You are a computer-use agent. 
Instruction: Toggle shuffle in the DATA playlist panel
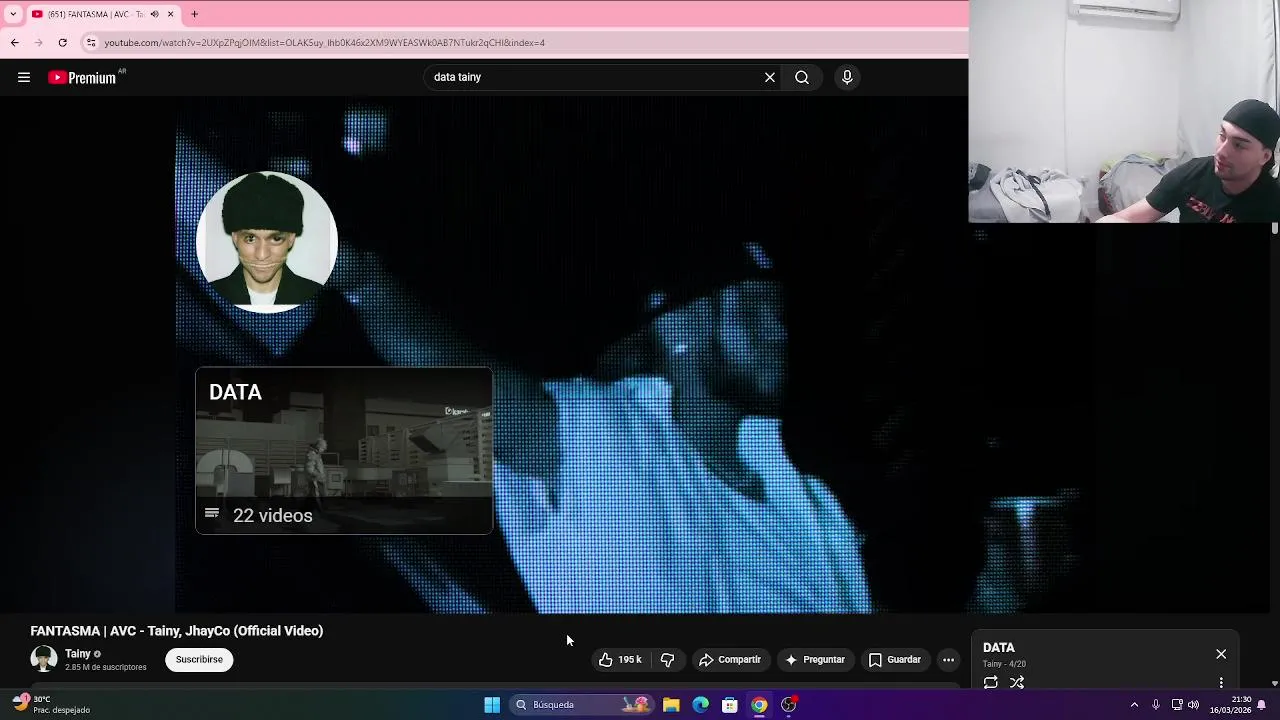(1017, 682)
